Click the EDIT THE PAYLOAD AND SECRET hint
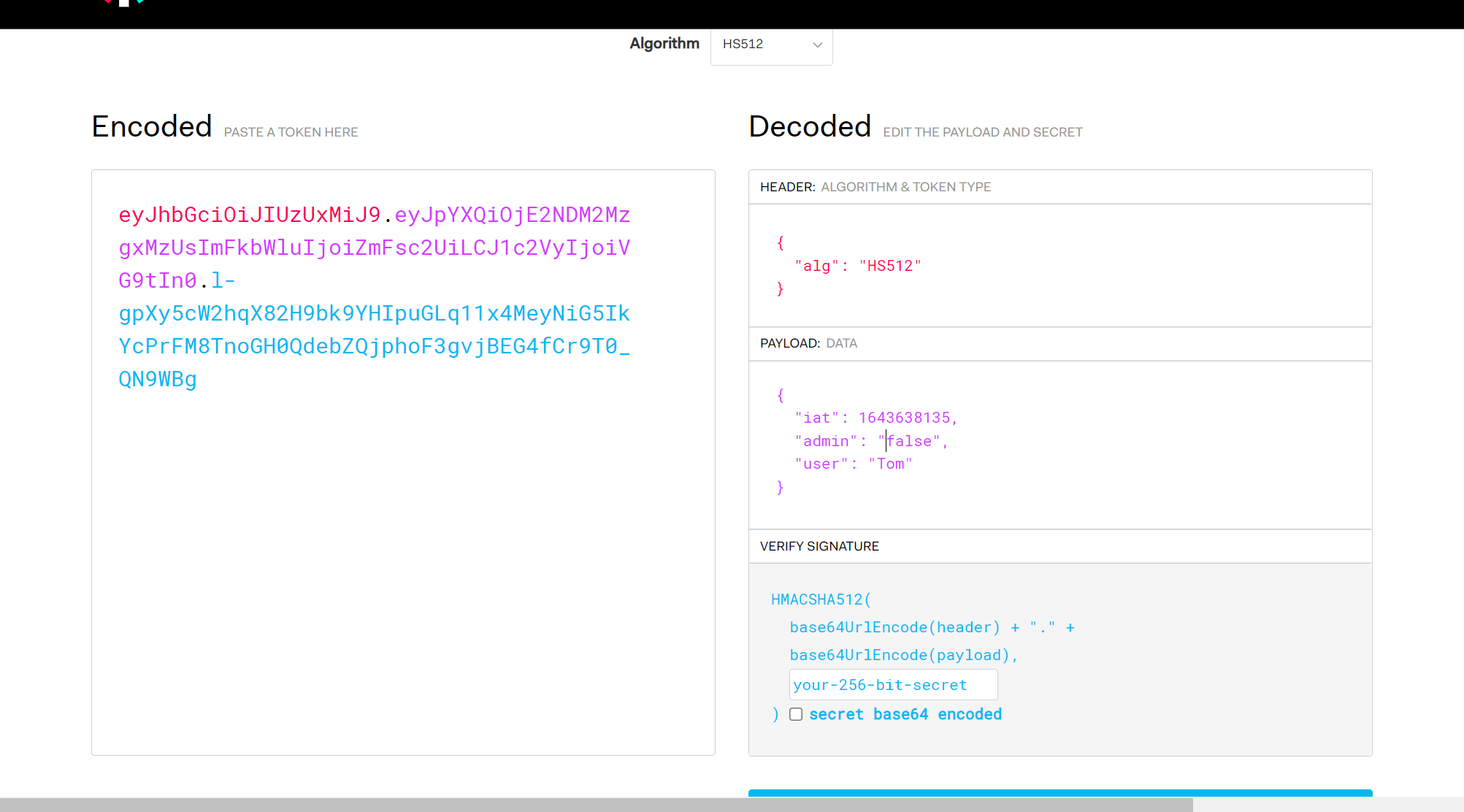The image size is (1464, 812). 983,132
